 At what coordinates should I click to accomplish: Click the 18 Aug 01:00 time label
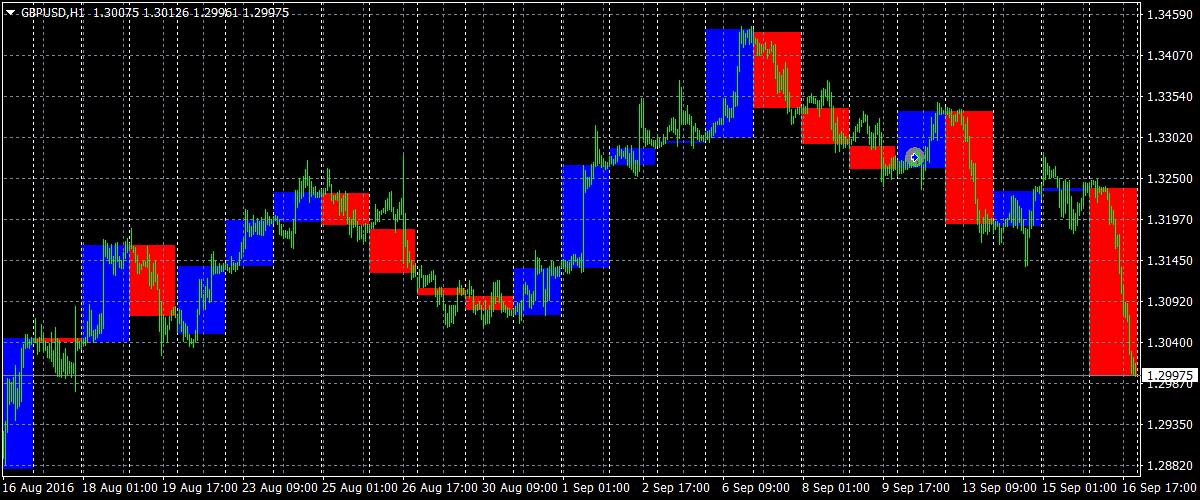pyautogui.click(x=119, y=488)
